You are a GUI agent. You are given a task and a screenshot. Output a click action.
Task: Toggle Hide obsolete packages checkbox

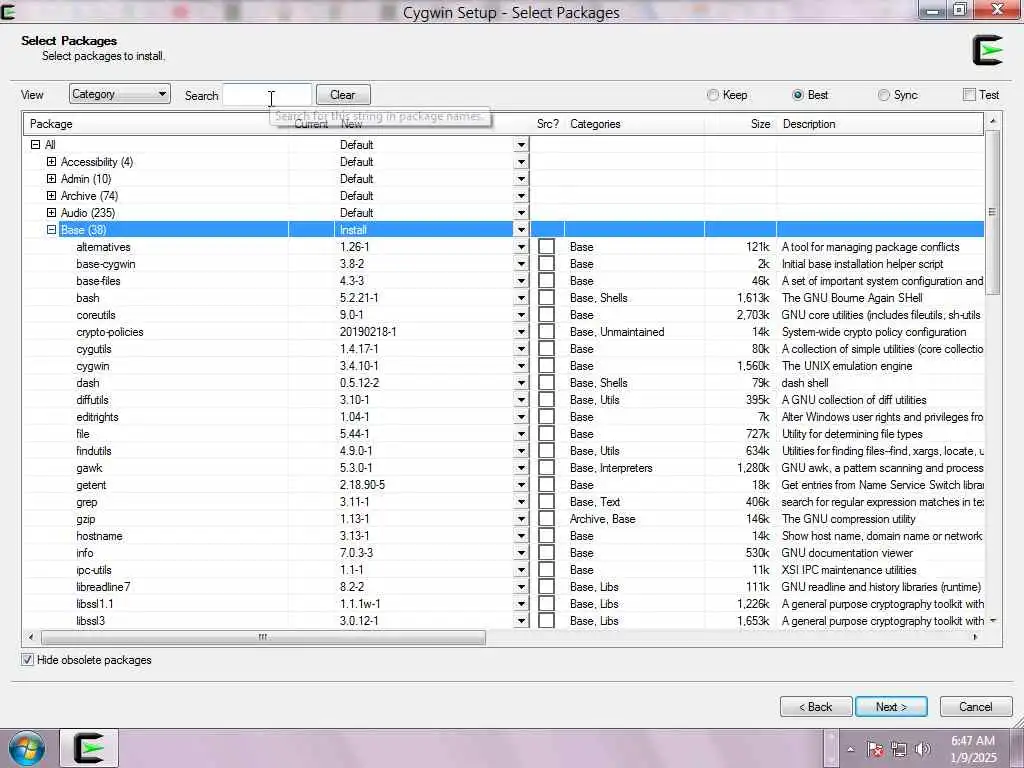tap(27, 660)
